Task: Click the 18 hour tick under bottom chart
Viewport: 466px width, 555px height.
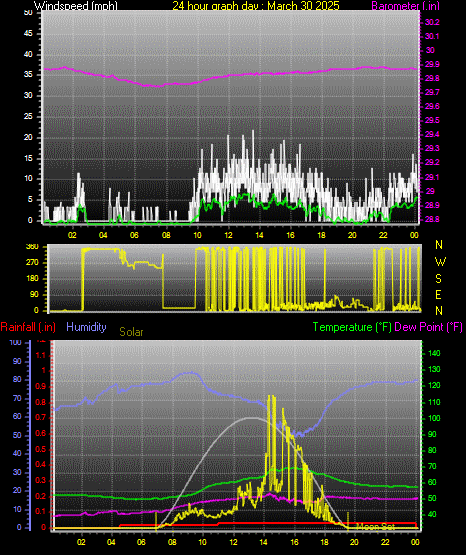Action: point(324,542)
